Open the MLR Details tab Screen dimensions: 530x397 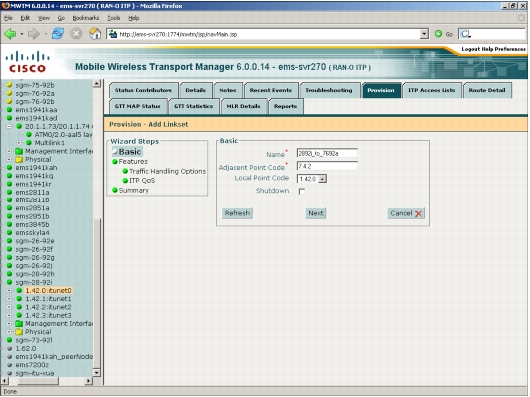tap(243, 106)
